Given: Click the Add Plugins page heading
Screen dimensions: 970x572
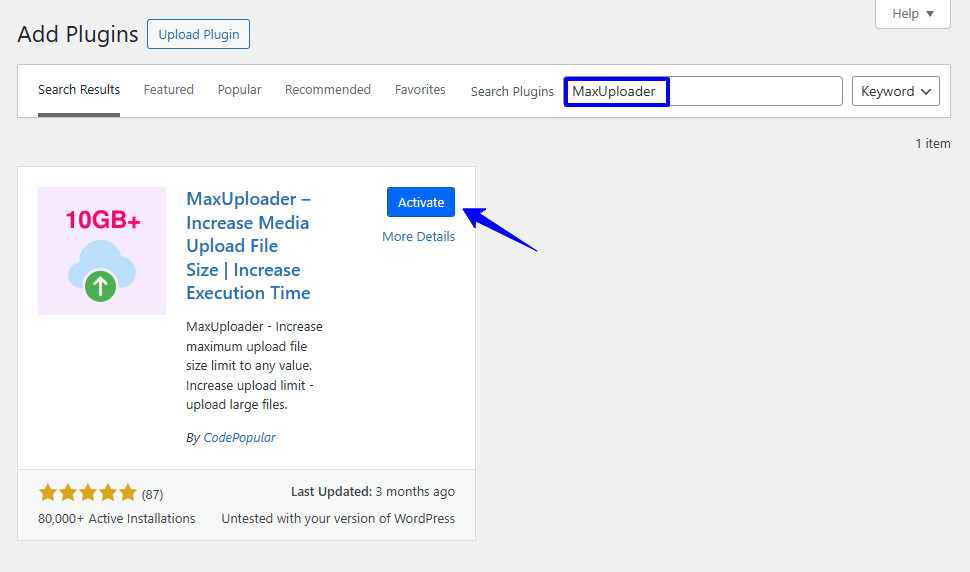Looking at the screenshot, I should [x=78, y=34].
